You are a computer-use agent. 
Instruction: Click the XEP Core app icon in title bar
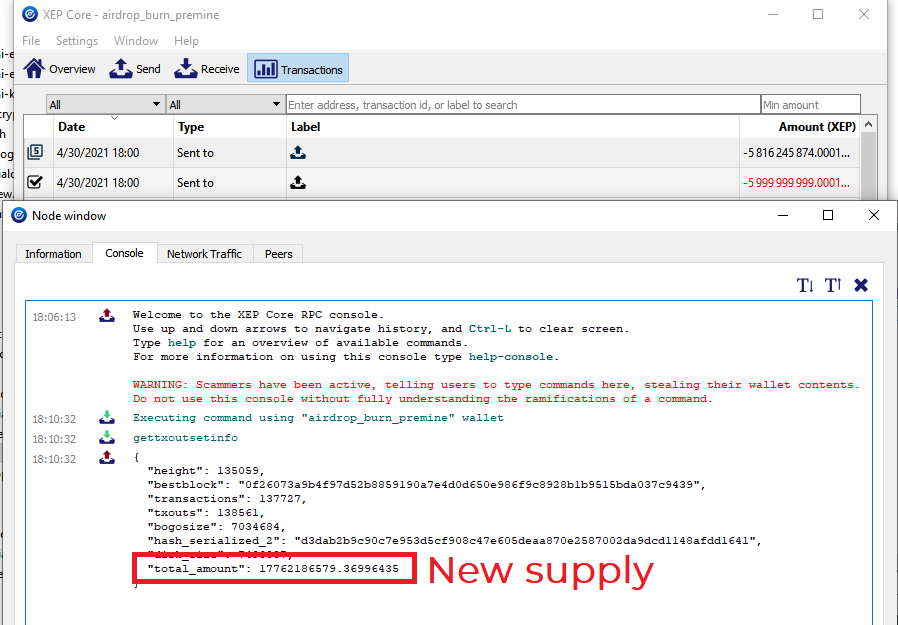point(30,14)
